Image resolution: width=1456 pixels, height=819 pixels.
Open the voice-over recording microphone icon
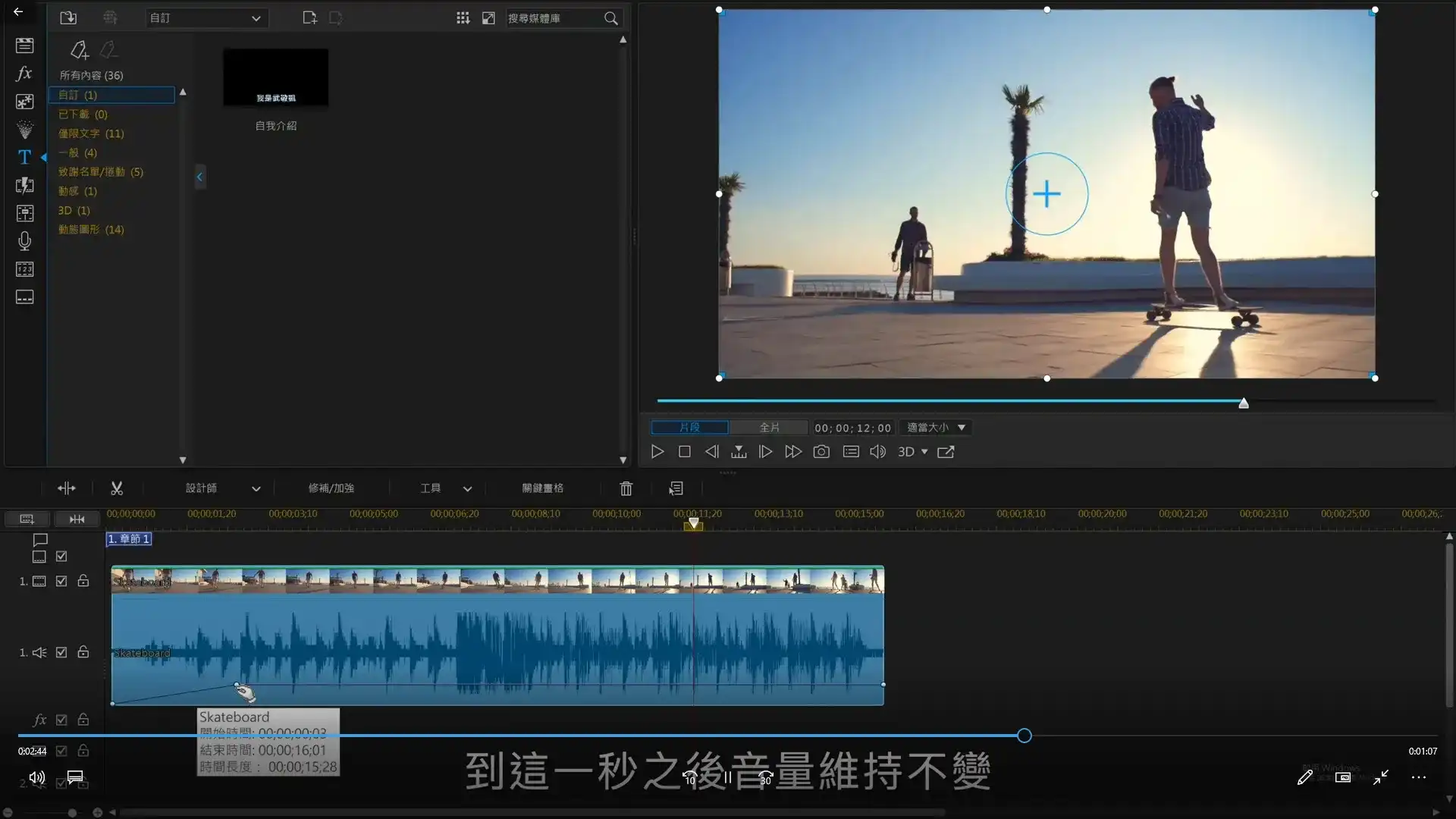pyautogui.click(x=24, y=241)
